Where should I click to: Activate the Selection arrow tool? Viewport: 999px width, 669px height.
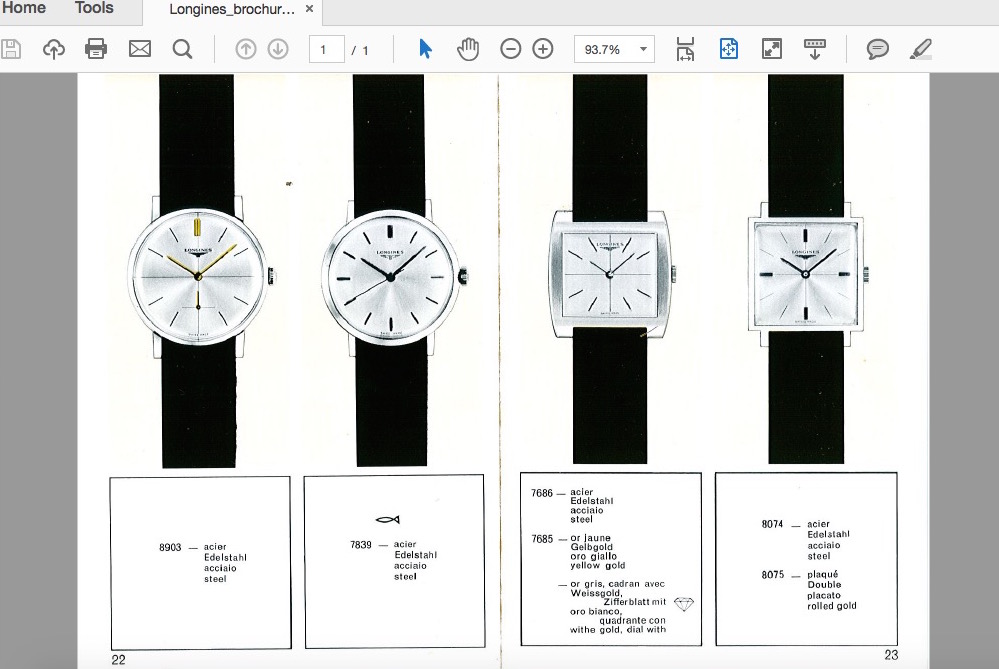coord(425,49)
